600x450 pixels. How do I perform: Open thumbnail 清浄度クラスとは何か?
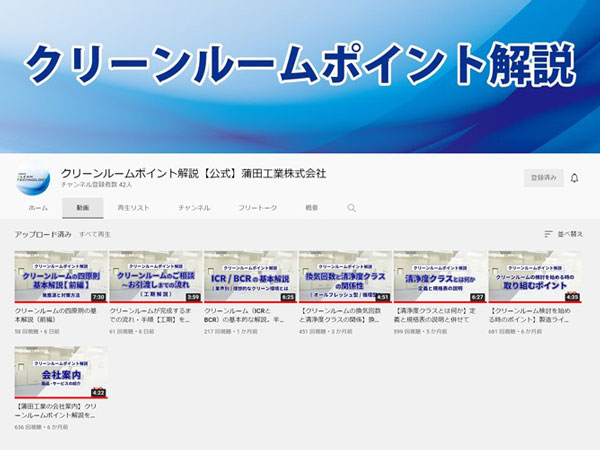coord(440,277)
